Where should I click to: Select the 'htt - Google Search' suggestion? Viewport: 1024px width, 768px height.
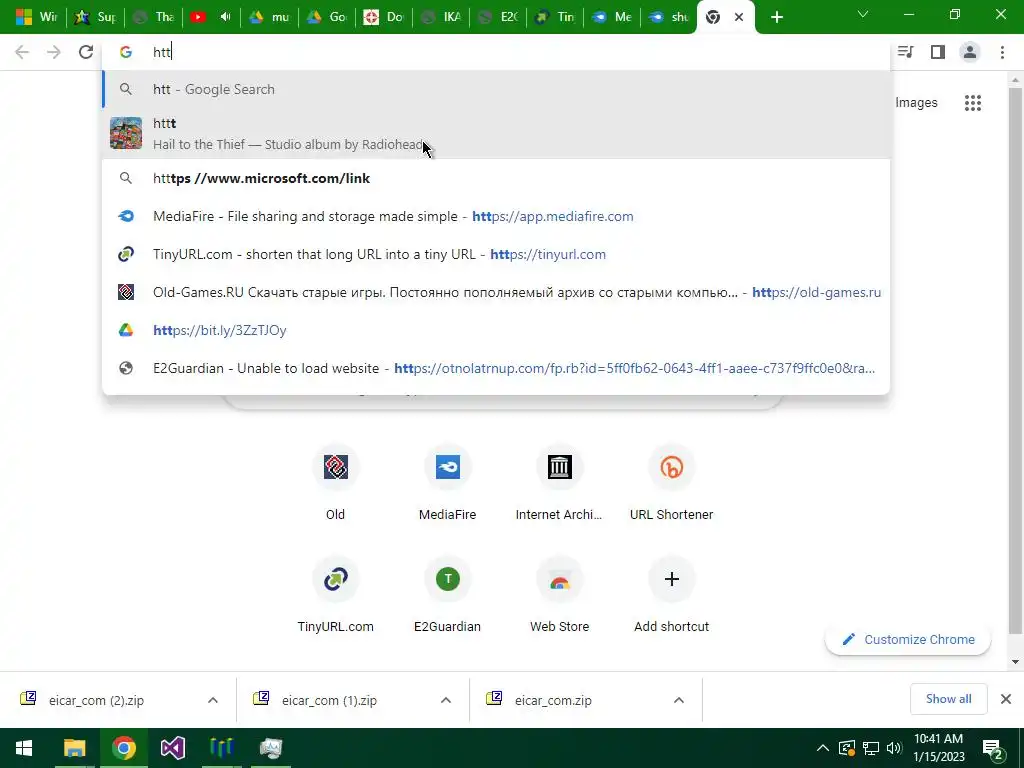click(496, 89)
